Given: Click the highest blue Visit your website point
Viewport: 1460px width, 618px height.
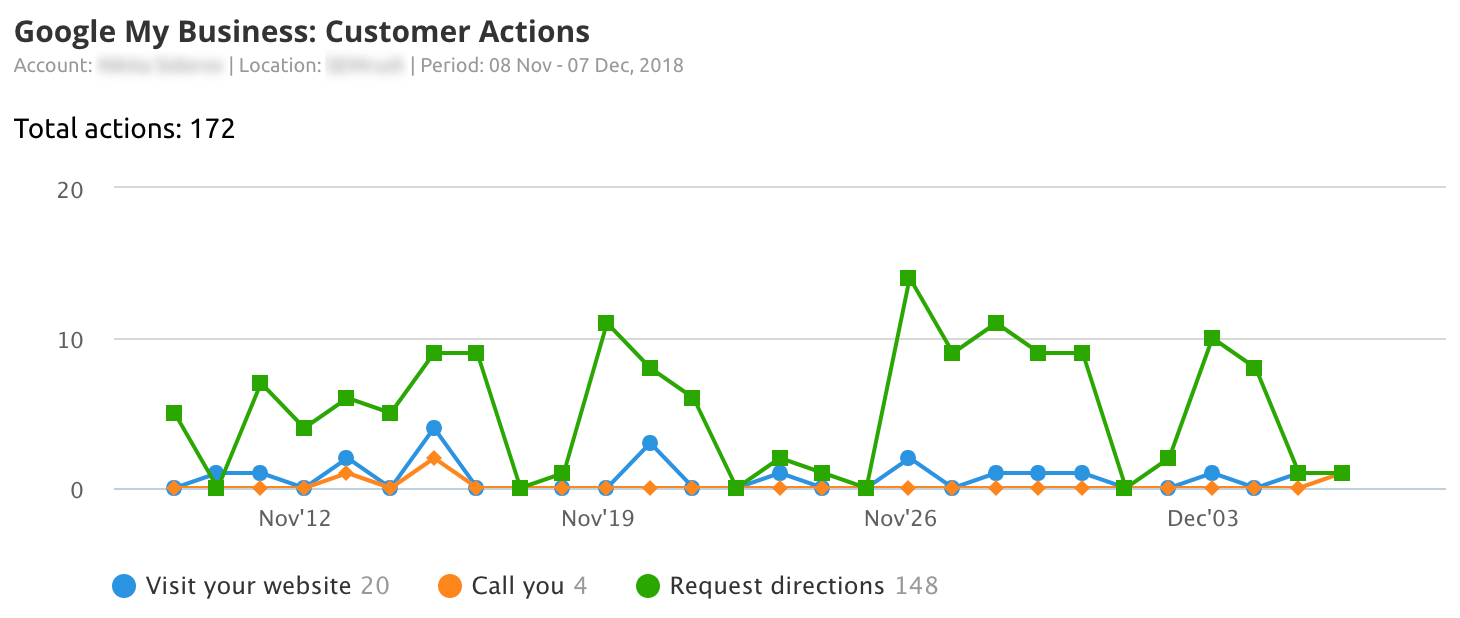Looking at the screenshot, I should point(434,428).
